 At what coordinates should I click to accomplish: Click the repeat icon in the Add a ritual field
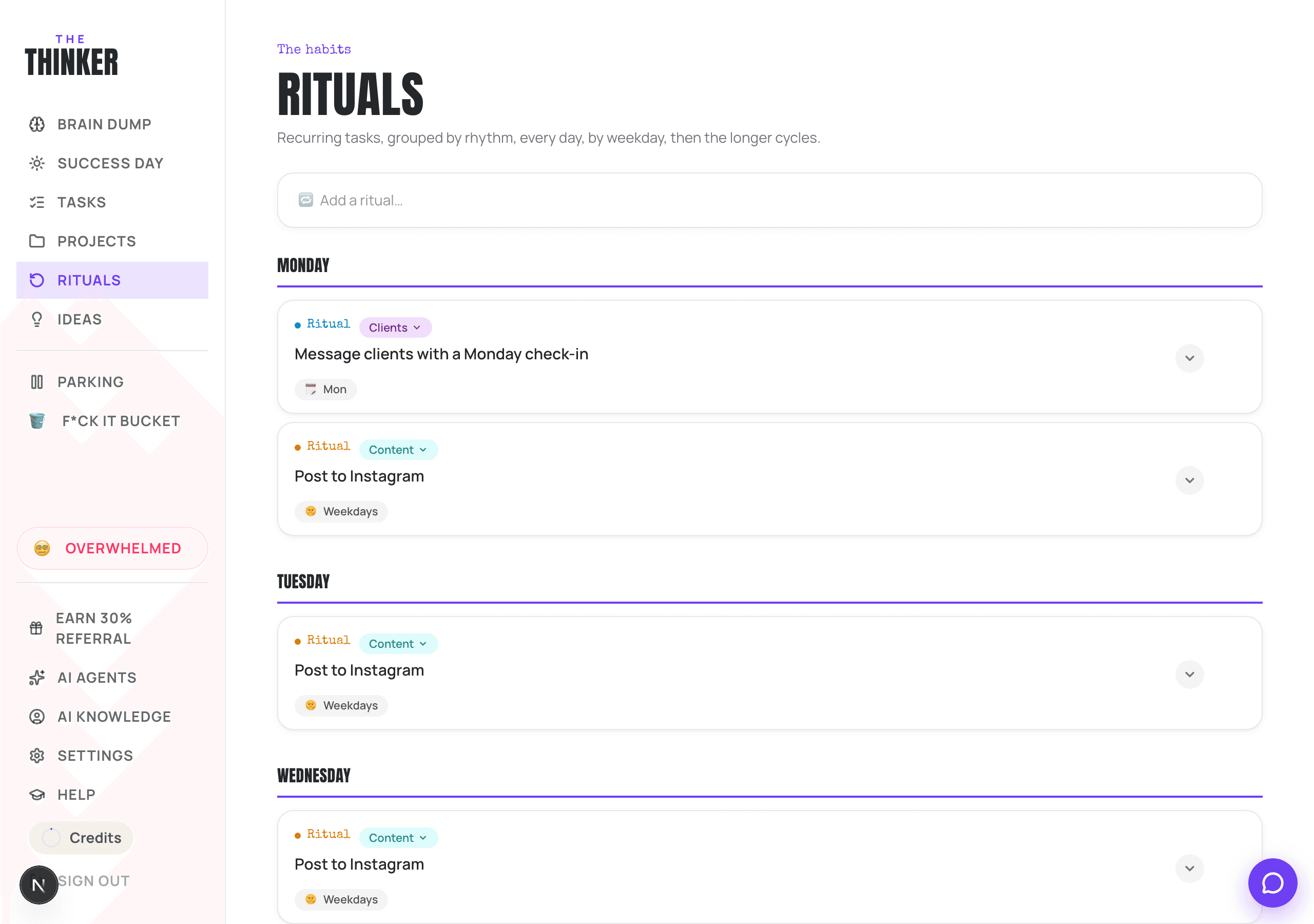click(x=305, y=200)
